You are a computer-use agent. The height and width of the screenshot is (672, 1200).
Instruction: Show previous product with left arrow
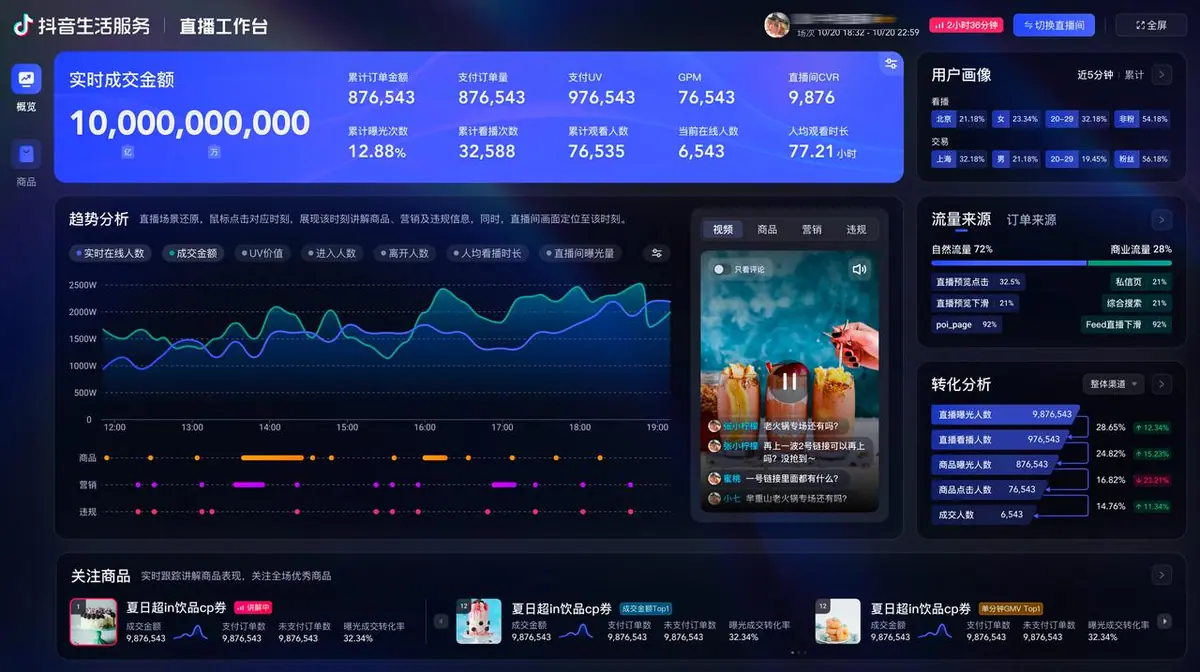(x=441, y=621)
